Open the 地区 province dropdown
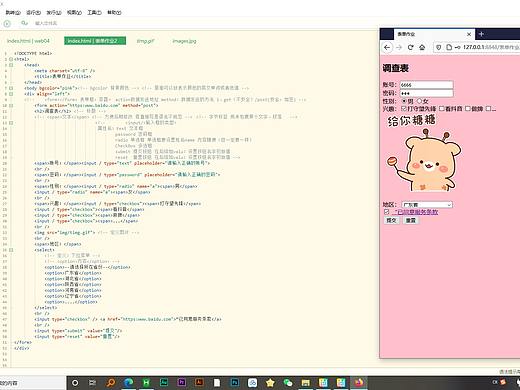The width and height of the screenshot is (520, 390). pyautogui.click(x=427, y=204)
